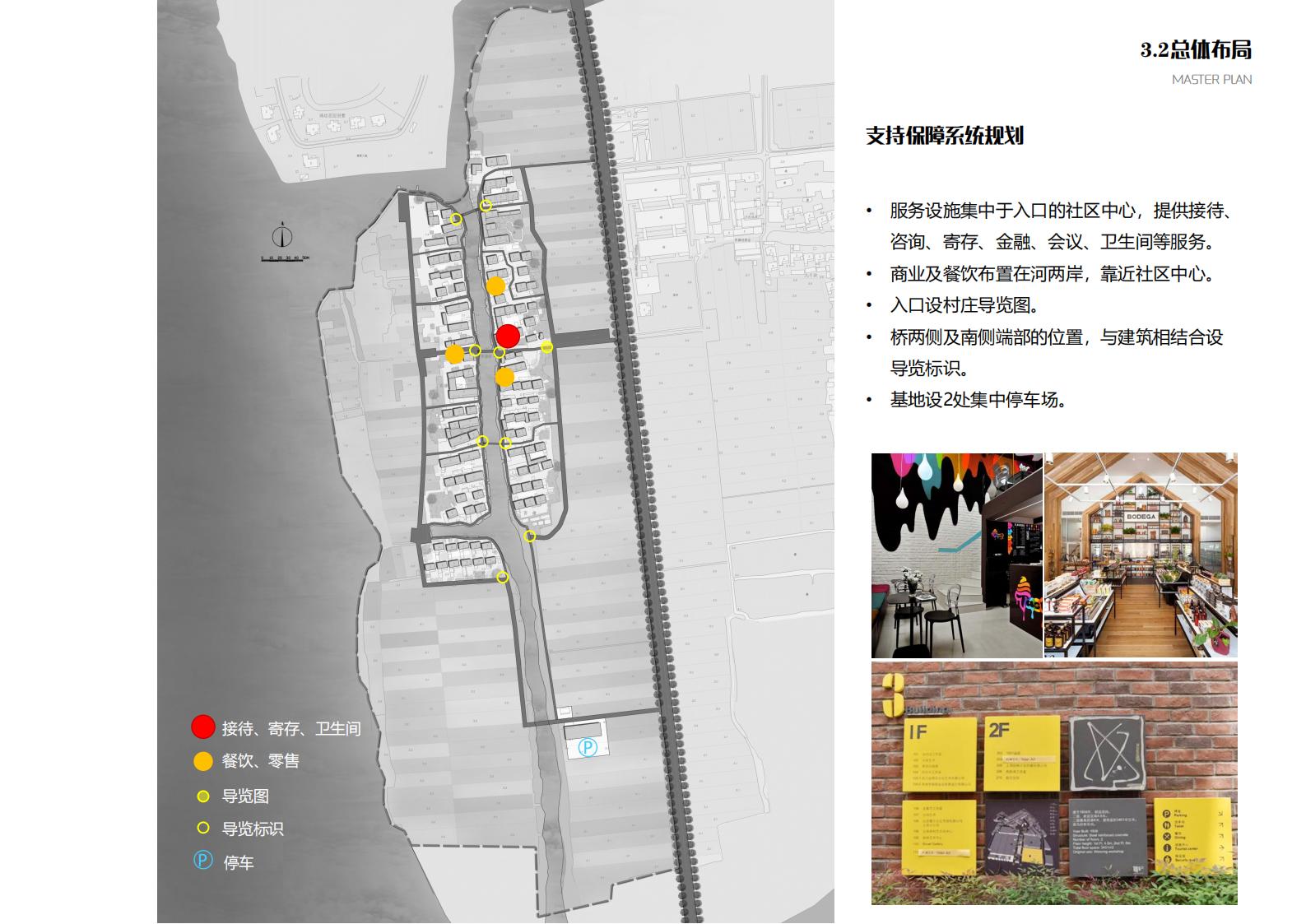Click the MASTER PLAN subtitle text

tap(1211, 80)
